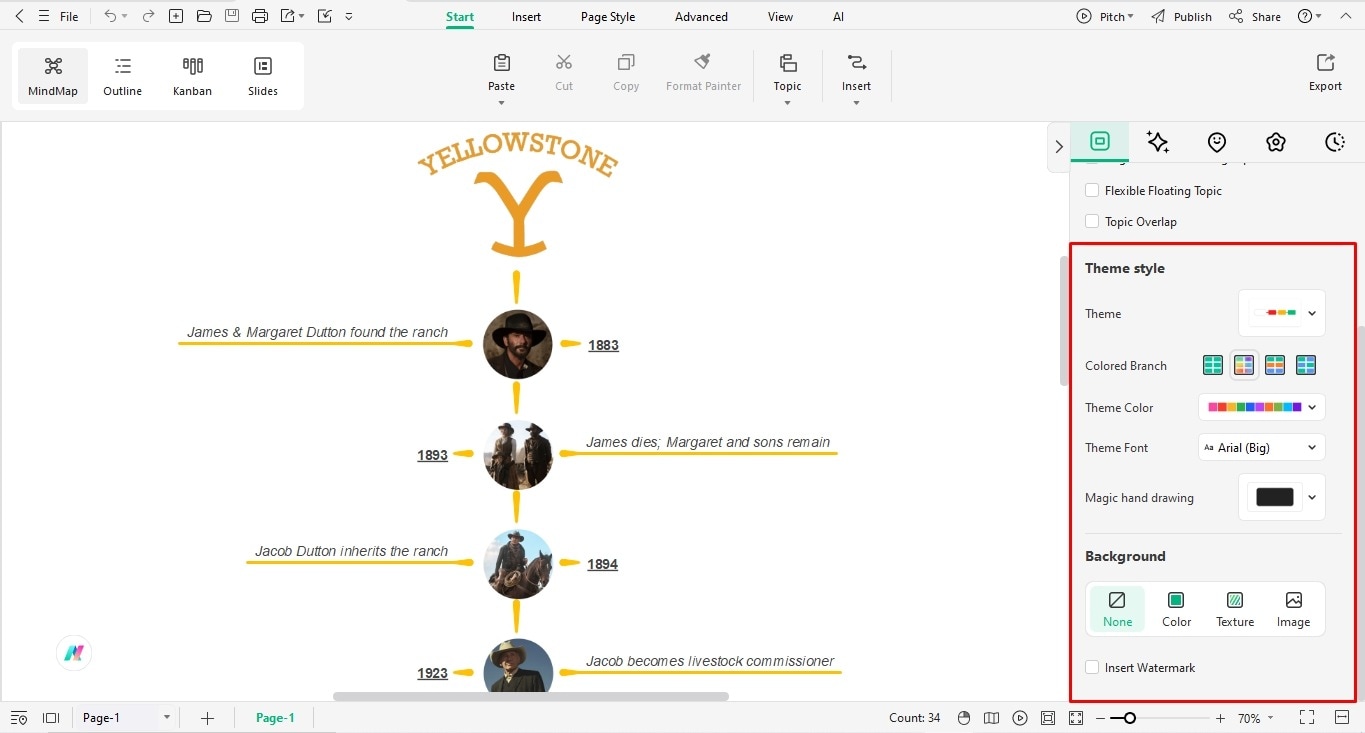Open the history clock panel tab
The width and height of the screenshot is (1365, 733).
click(x=1334, y=142)
